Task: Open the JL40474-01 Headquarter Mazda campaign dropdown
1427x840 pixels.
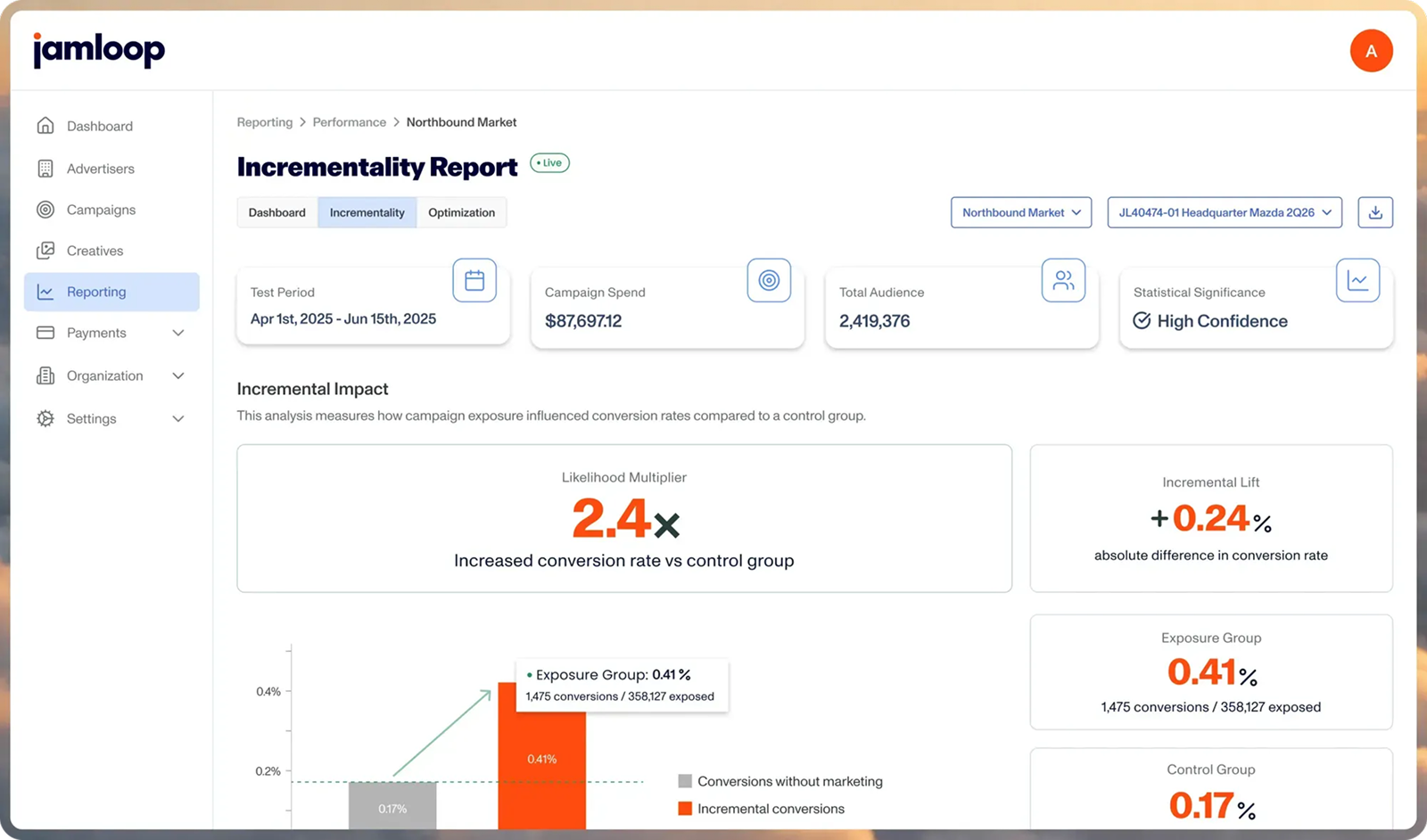Action: (1225, 212)
